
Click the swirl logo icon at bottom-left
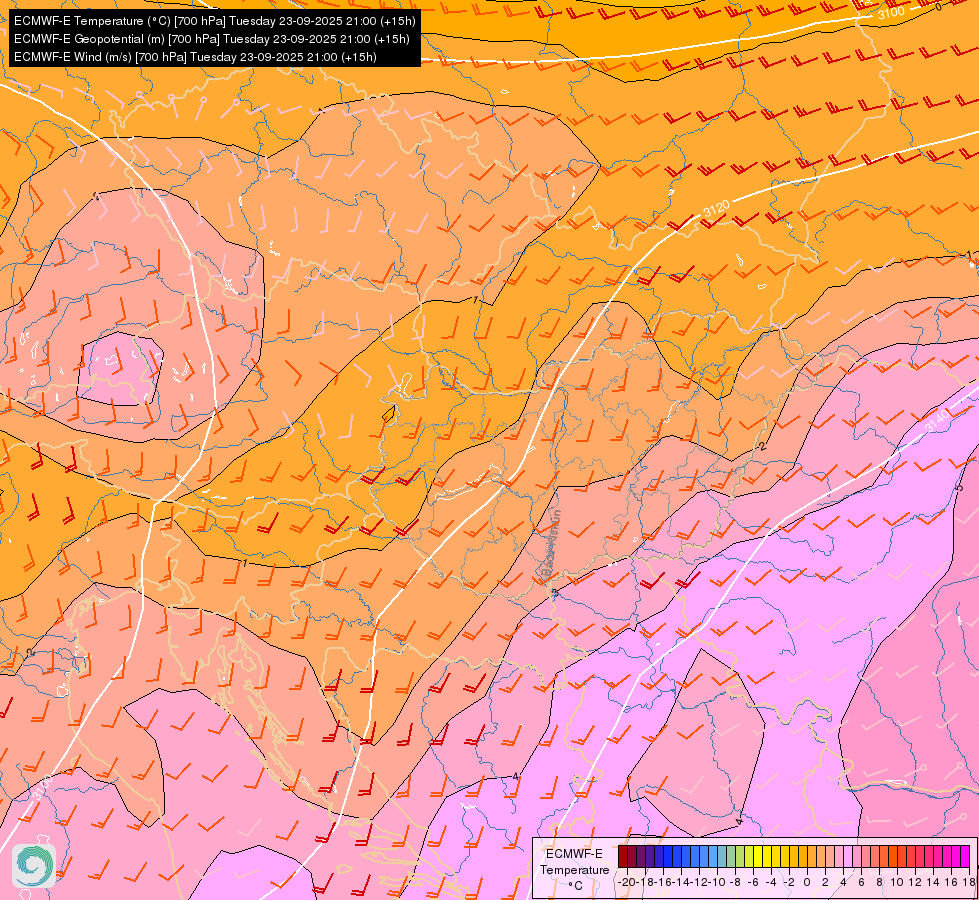[x=34, y=865]
